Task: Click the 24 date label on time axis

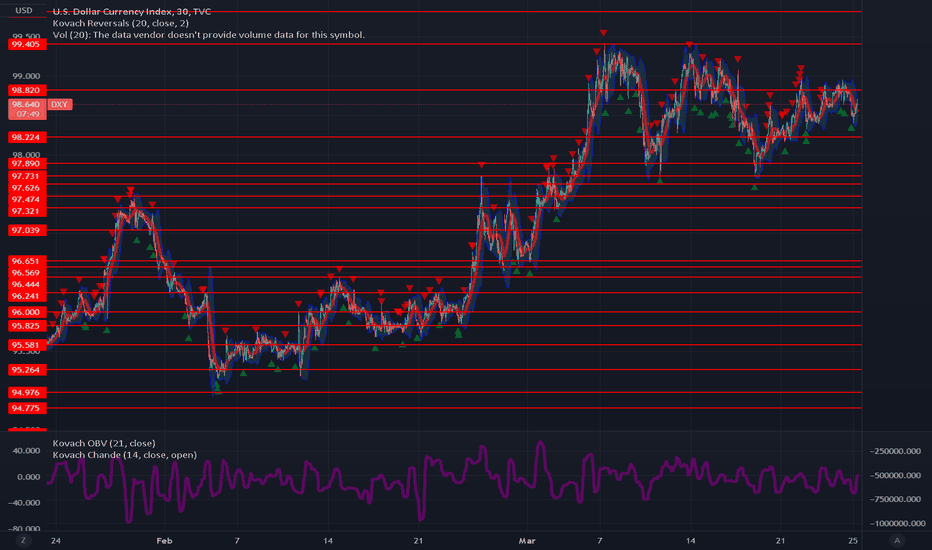Action: (56, 540)
